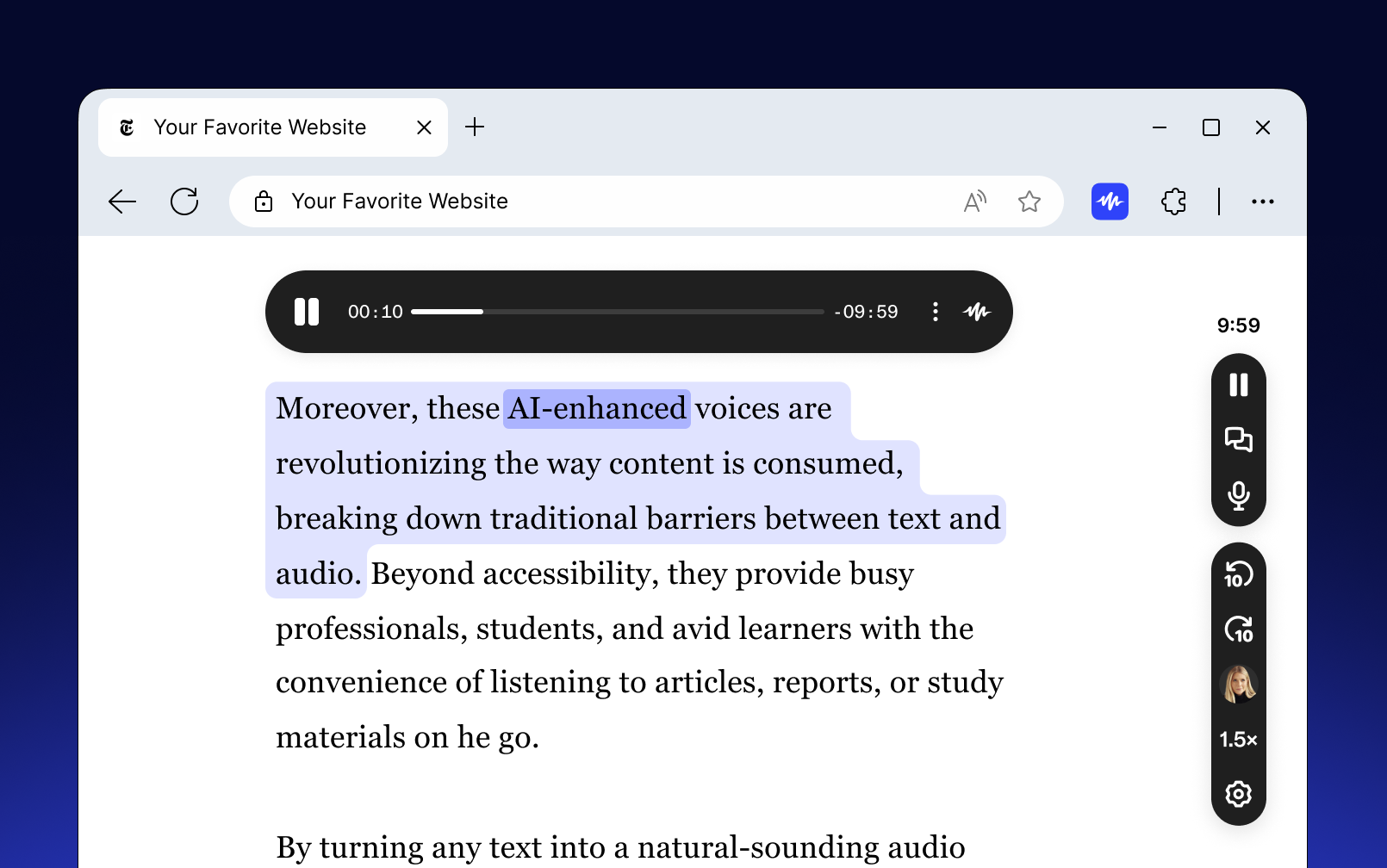Image resolution: width=1387 pixels, height=868 pixels.
Task: Choose voice via the avatar thumbnail
Action: click(1239, 685)
